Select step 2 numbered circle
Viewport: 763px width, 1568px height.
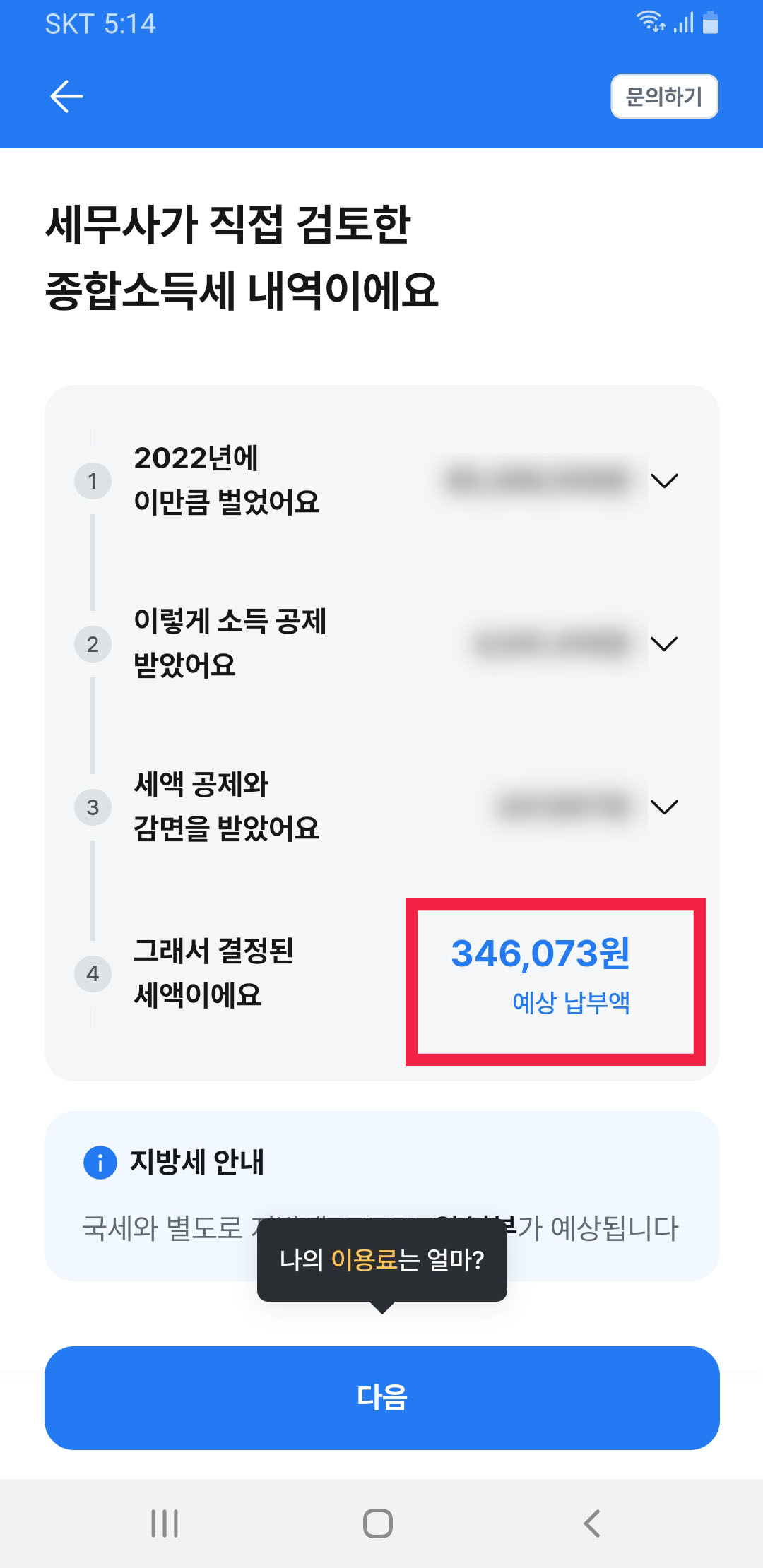click(x=93, y=643)
